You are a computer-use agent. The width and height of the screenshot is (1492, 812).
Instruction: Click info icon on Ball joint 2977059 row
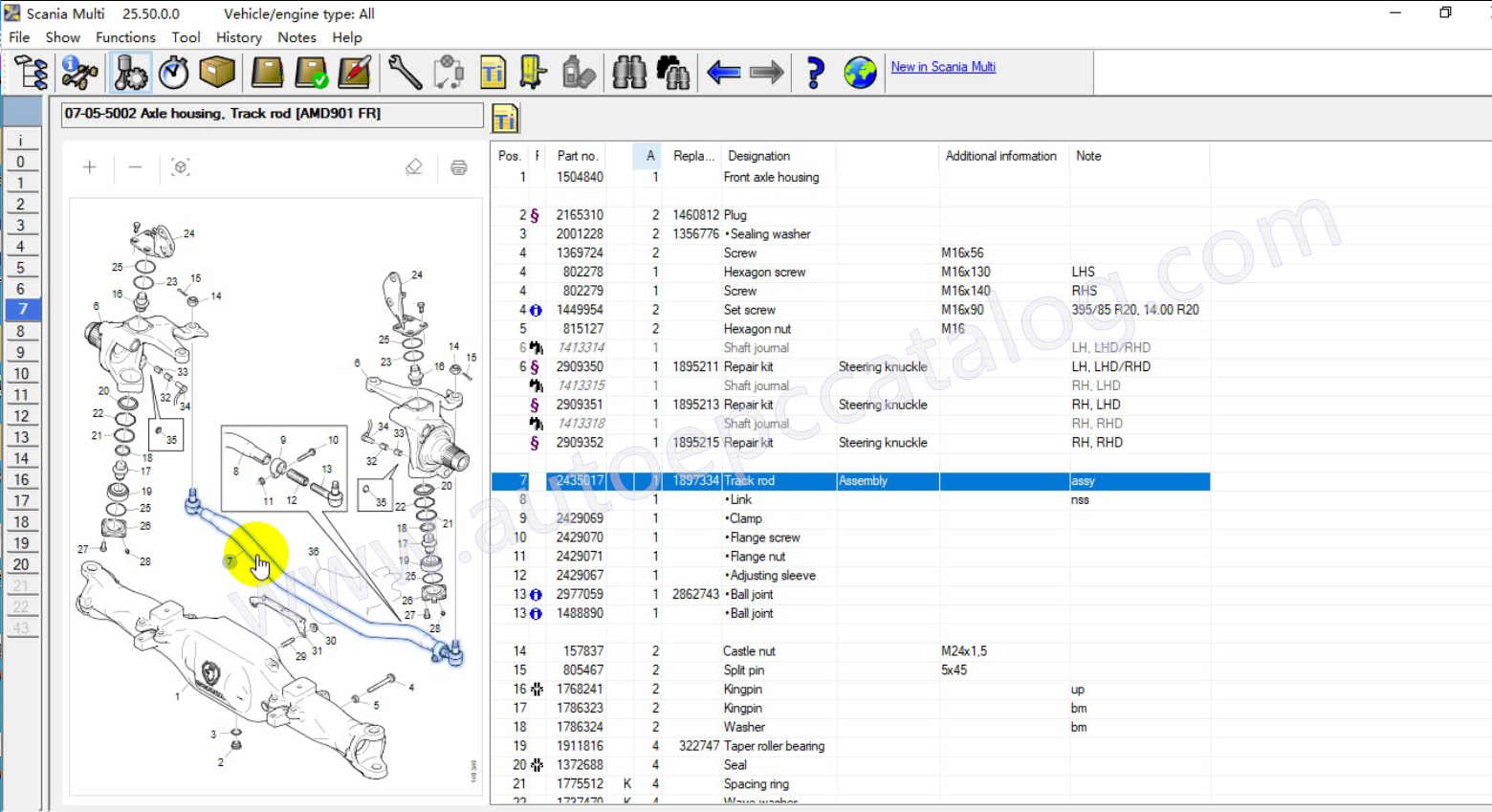[x=536, y=594]
